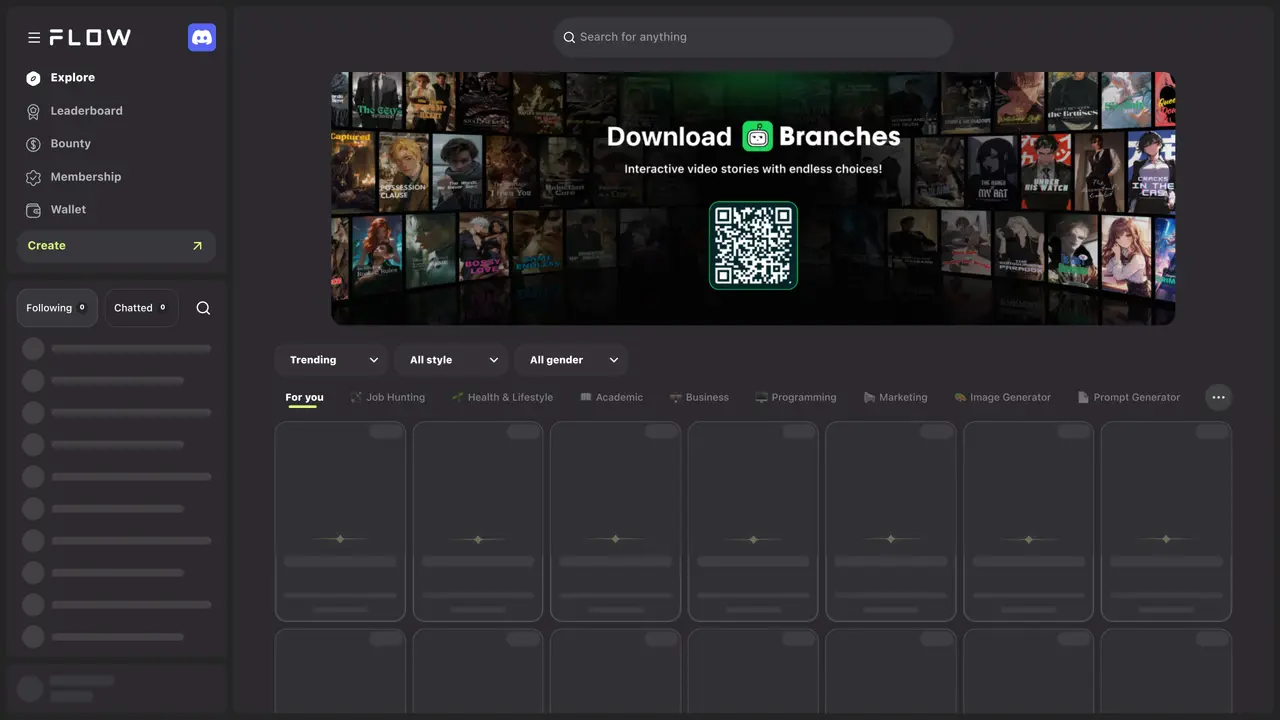Open the All gender dropdown
This screenshot has width=1280, height=720.
point(571,360)
